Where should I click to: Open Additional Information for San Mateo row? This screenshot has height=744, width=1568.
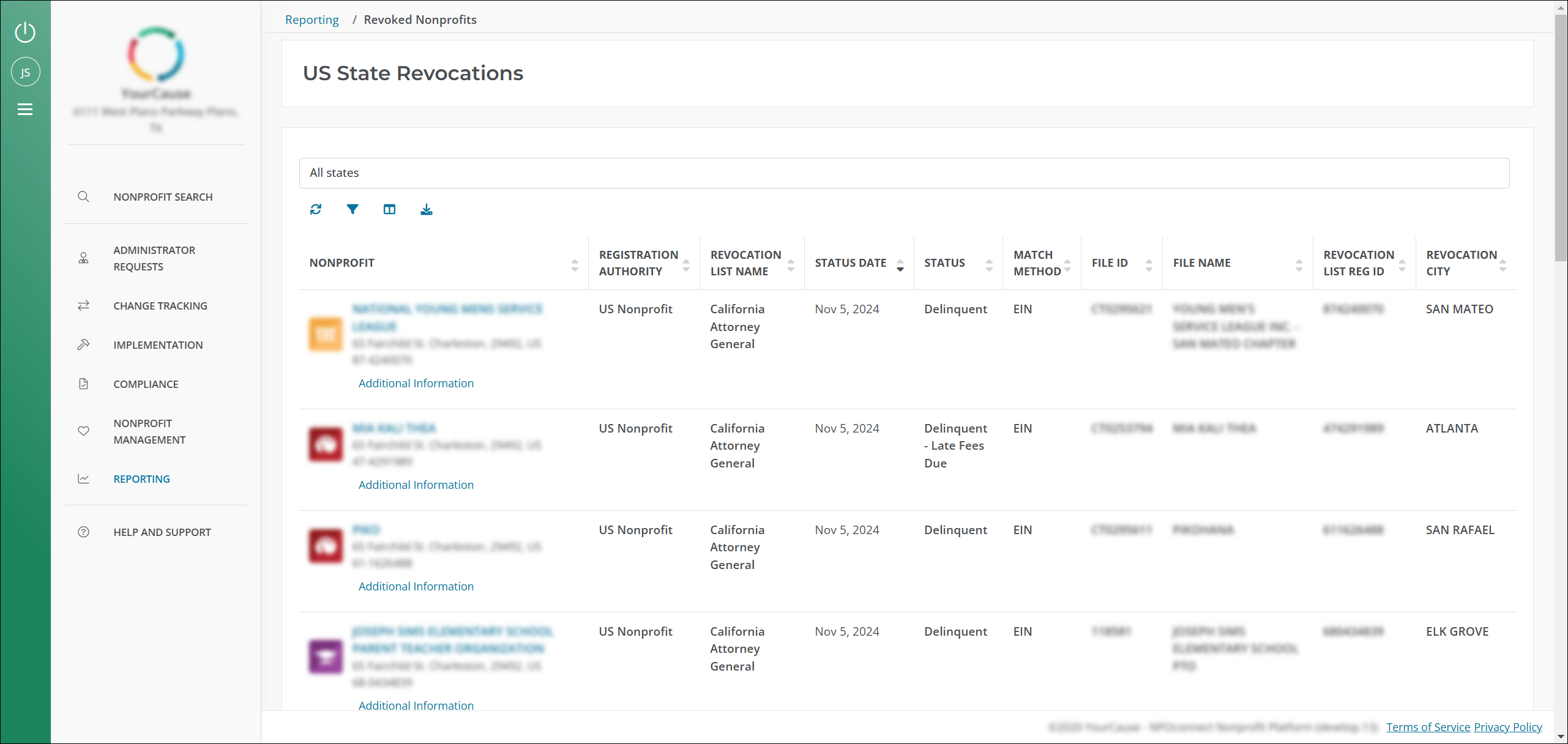[x=416, y=384]
